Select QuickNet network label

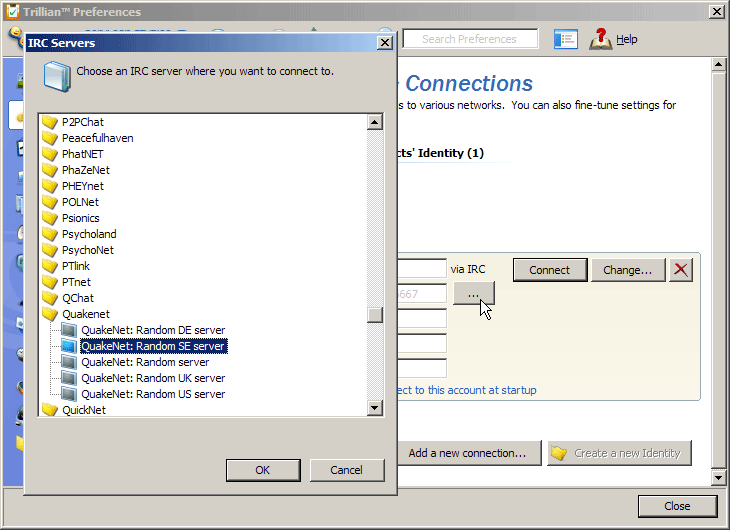[84, 410]
